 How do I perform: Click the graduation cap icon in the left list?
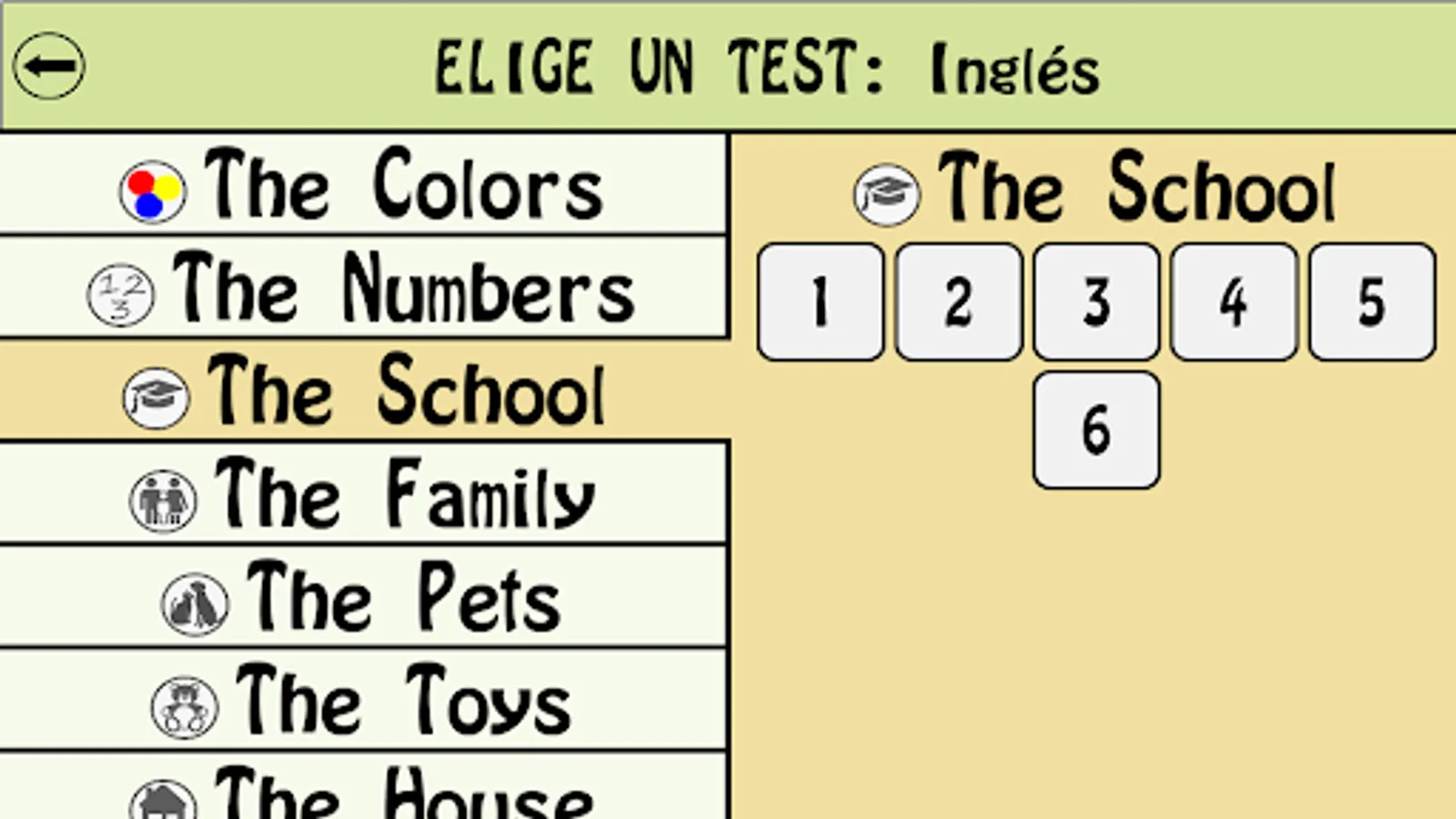click(x=156, y=398)
